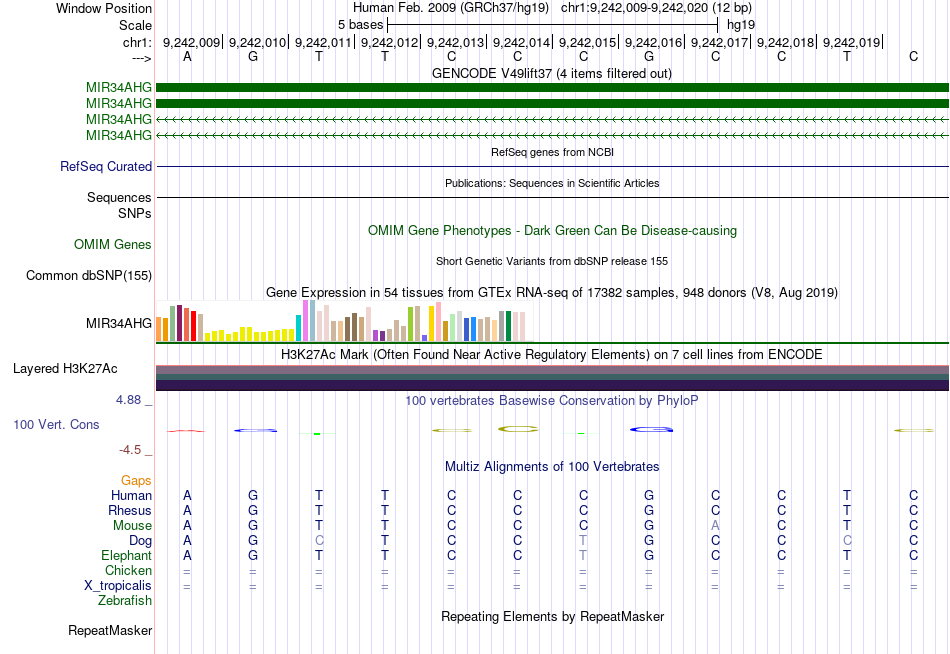
Task: Click the 100 Vert. Cons track label
Action: click(x=56, y=424)
